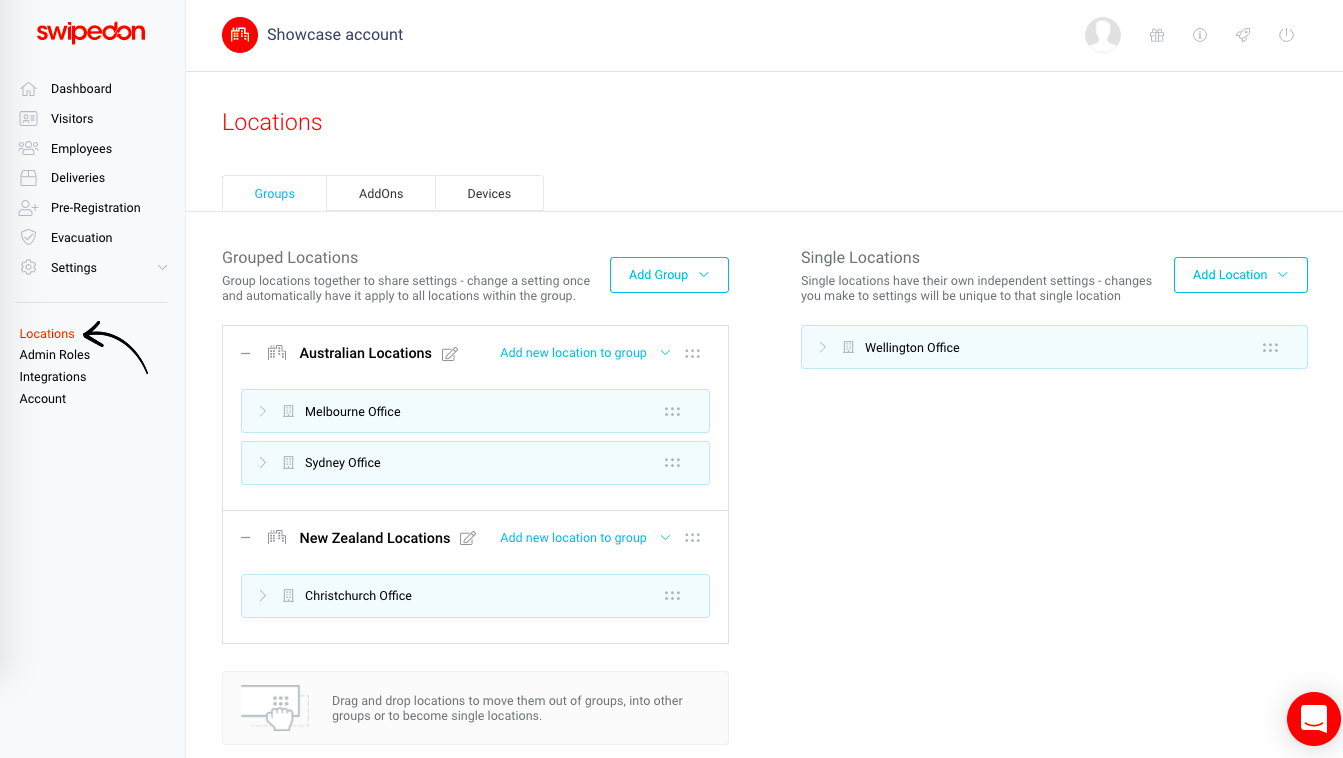Click drag handle for Australian Locations group
Image resolution: width=1343 pixels, height=758 pixels.
coord(693,353)
